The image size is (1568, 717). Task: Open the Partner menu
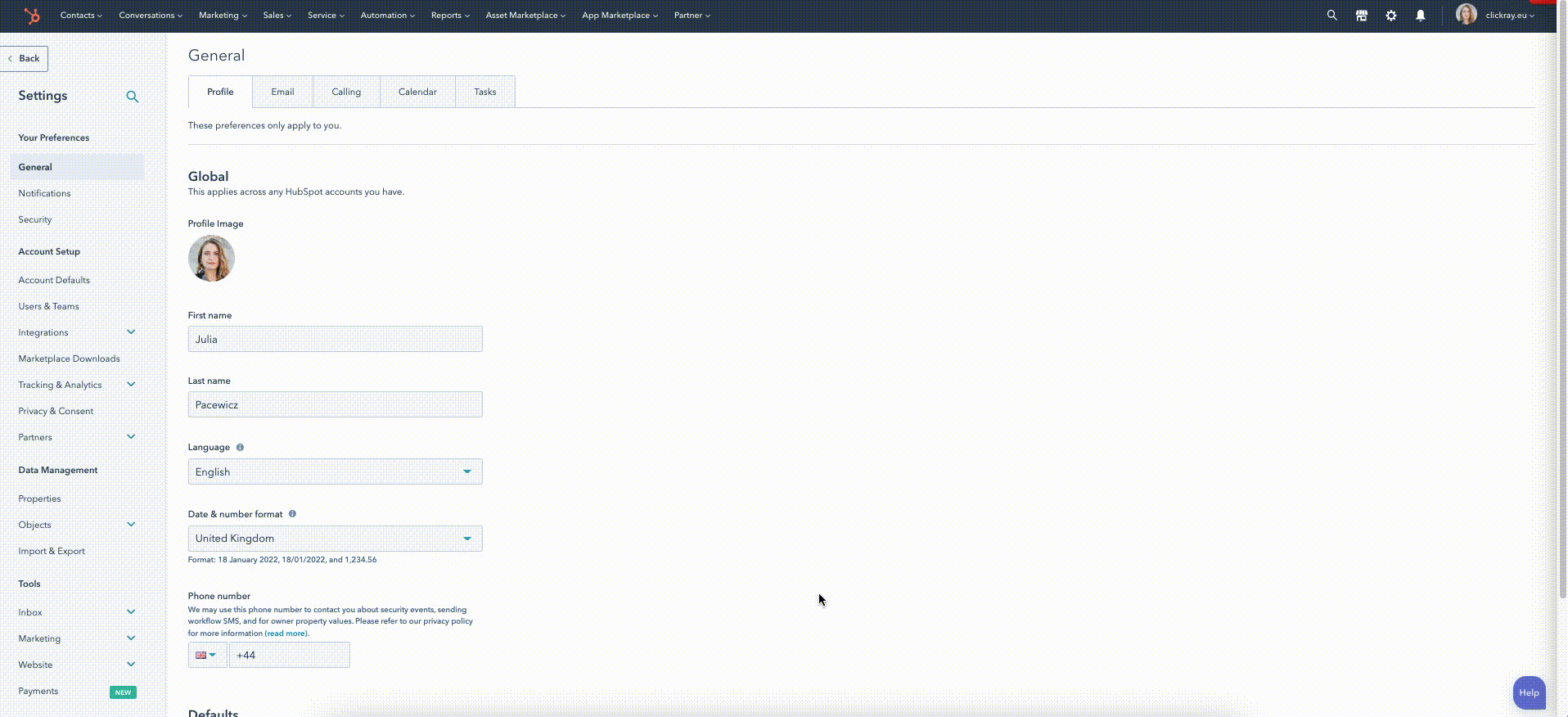(692, 16)
